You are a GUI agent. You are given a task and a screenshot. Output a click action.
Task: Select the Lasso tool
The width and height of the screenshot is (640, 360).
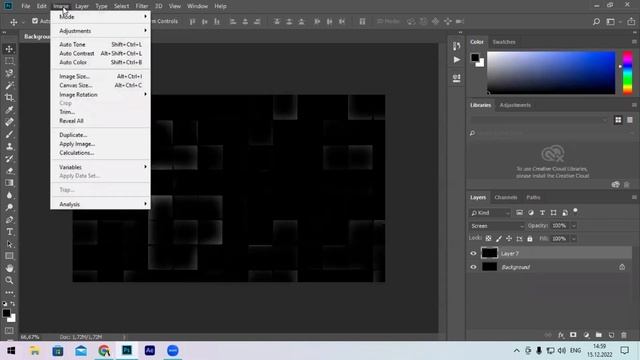[9, 73]
